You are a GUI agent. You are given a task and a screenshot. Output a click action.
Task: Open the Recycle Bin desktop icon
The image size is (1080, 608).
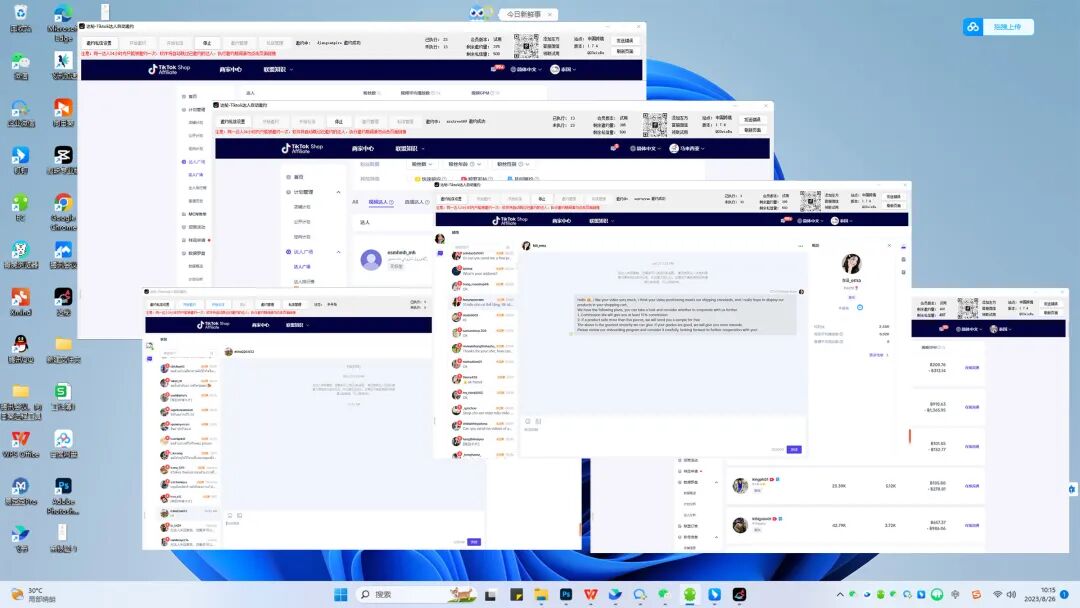pos(21,17)
